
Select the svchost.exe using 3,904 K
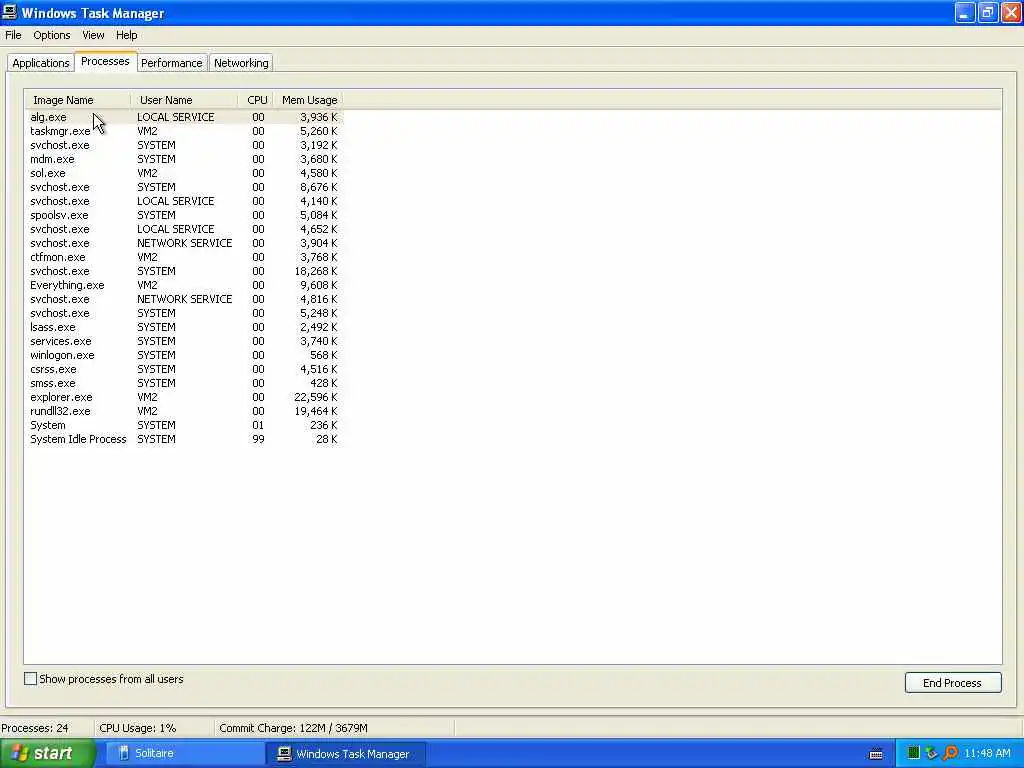tap(184, 243)
